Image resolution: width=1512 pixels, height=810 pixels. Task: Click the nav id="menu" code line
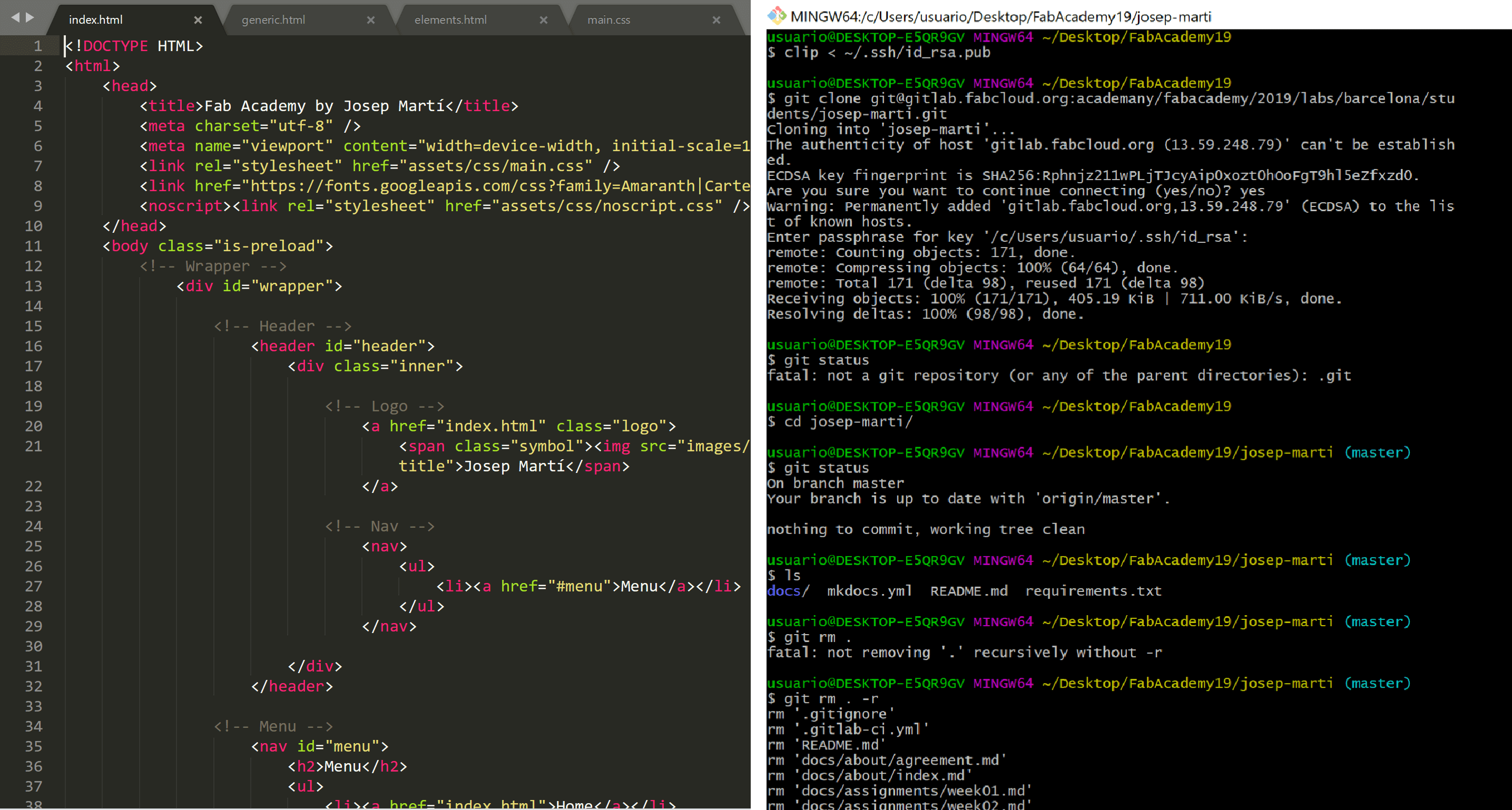pyautogui.click(x=320, y=747)
